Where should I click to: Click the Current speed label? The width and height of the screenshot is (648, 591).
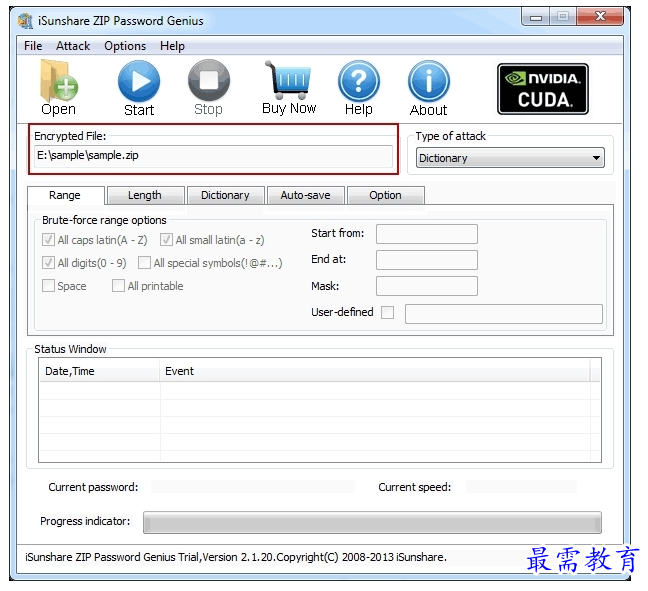tap(415, 487)
